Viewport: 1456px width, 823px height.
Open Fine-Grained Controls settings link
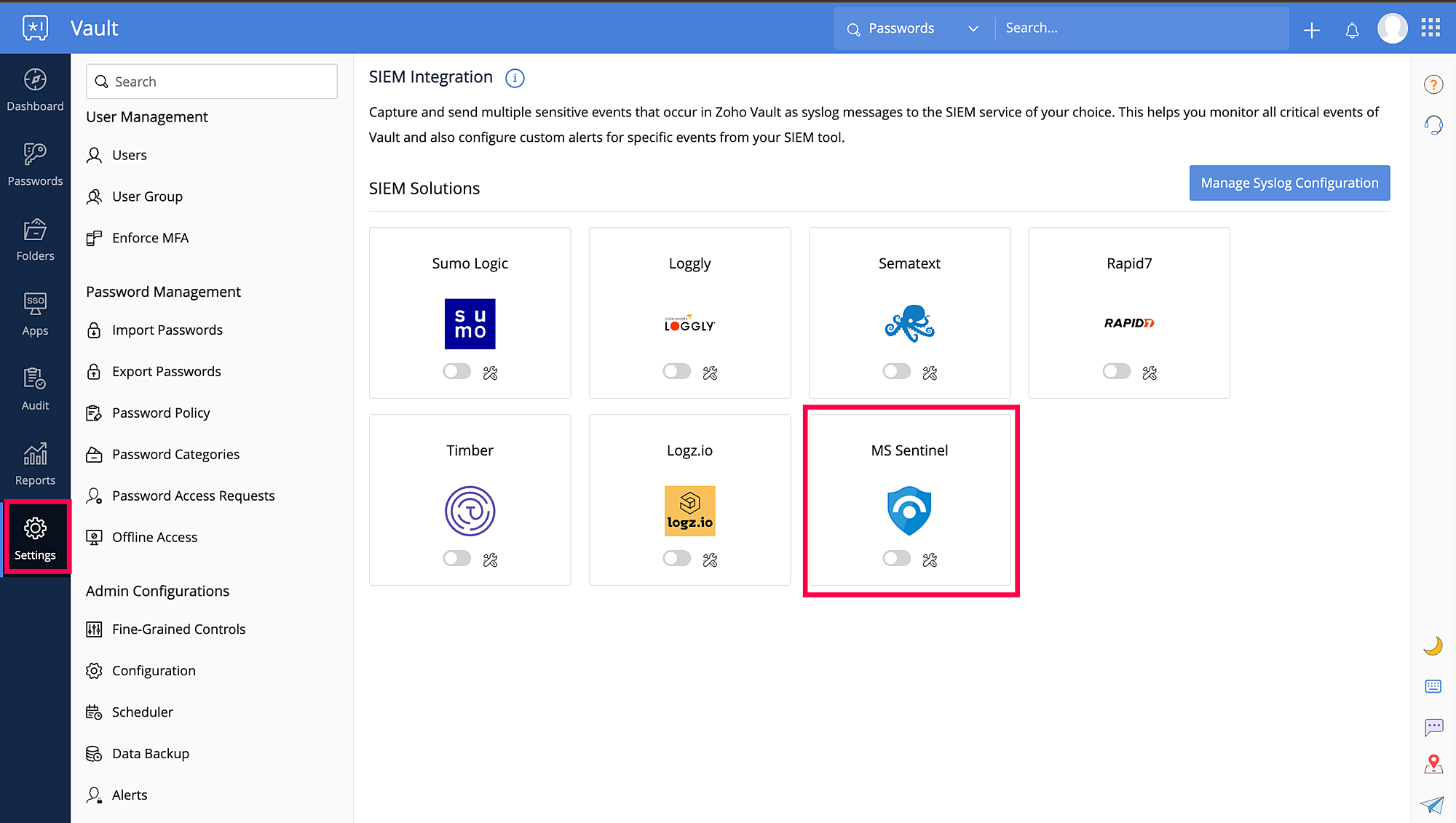coord(178,629)
